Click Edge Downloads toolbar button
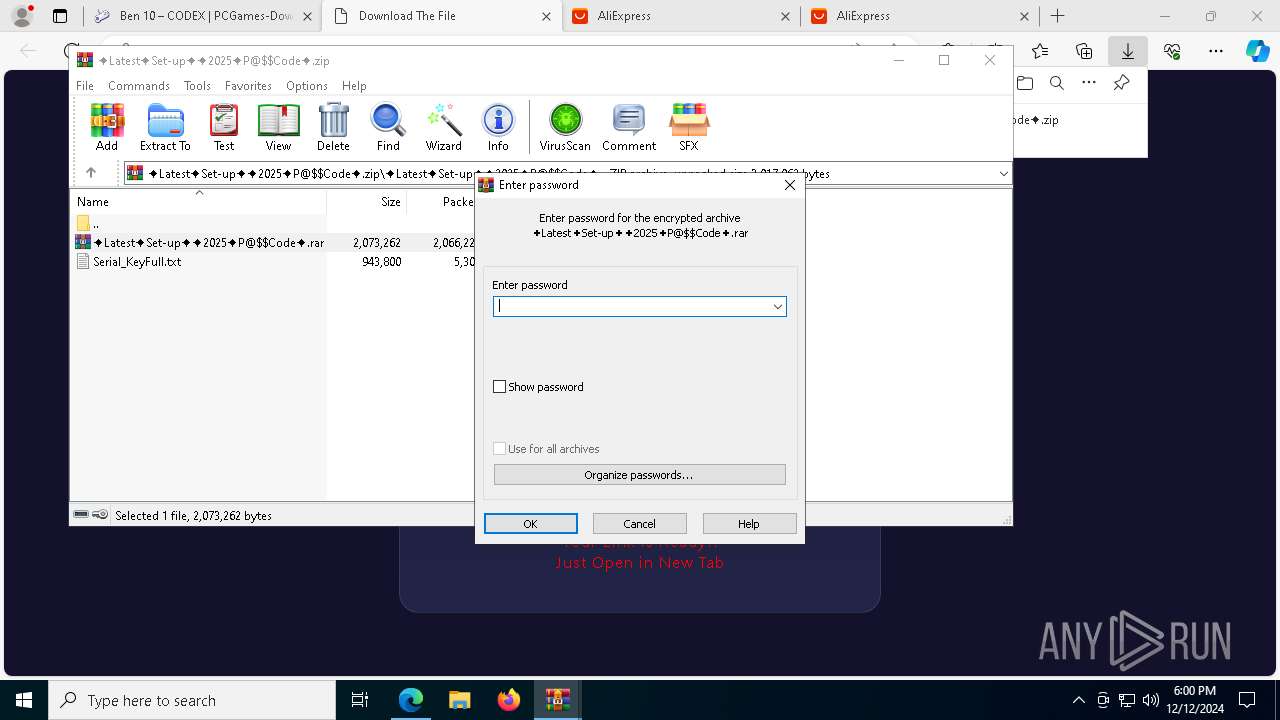1280x720 pixels. tap(1128, 51)
